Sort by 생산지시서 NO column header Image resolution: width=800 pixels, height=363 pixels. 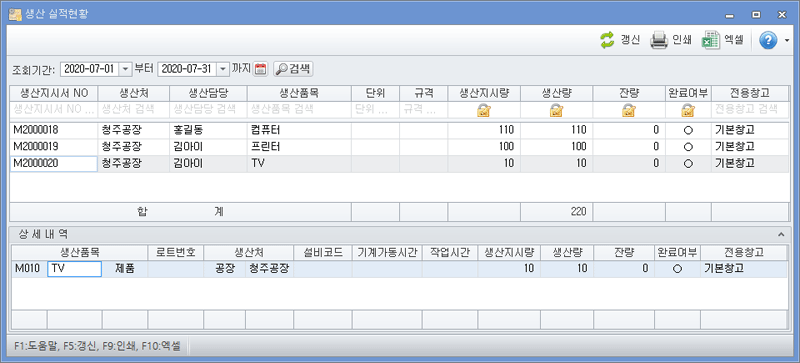tap(54, 93)
